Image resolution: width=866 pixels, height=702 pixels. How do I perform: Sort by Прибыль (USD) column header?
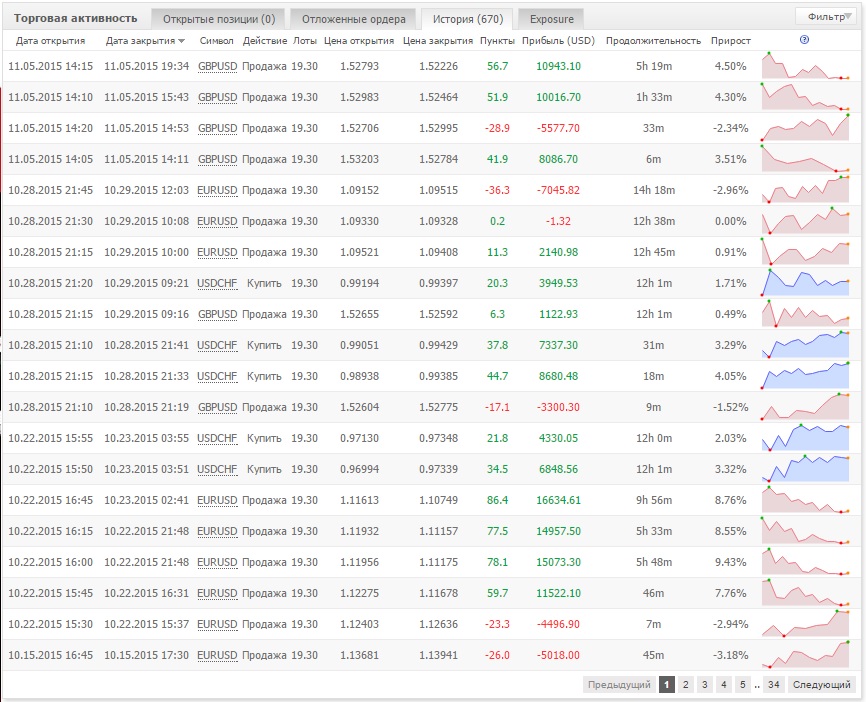pyautogui.click(x=558, y=41)
